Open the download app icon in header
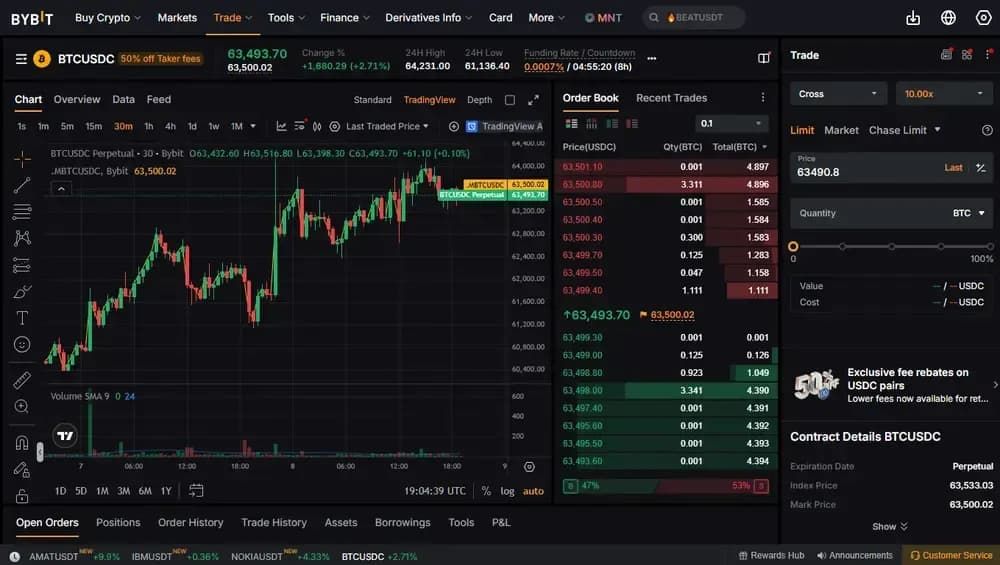Viewport: 1000px width, 565px height. [913, 18]
